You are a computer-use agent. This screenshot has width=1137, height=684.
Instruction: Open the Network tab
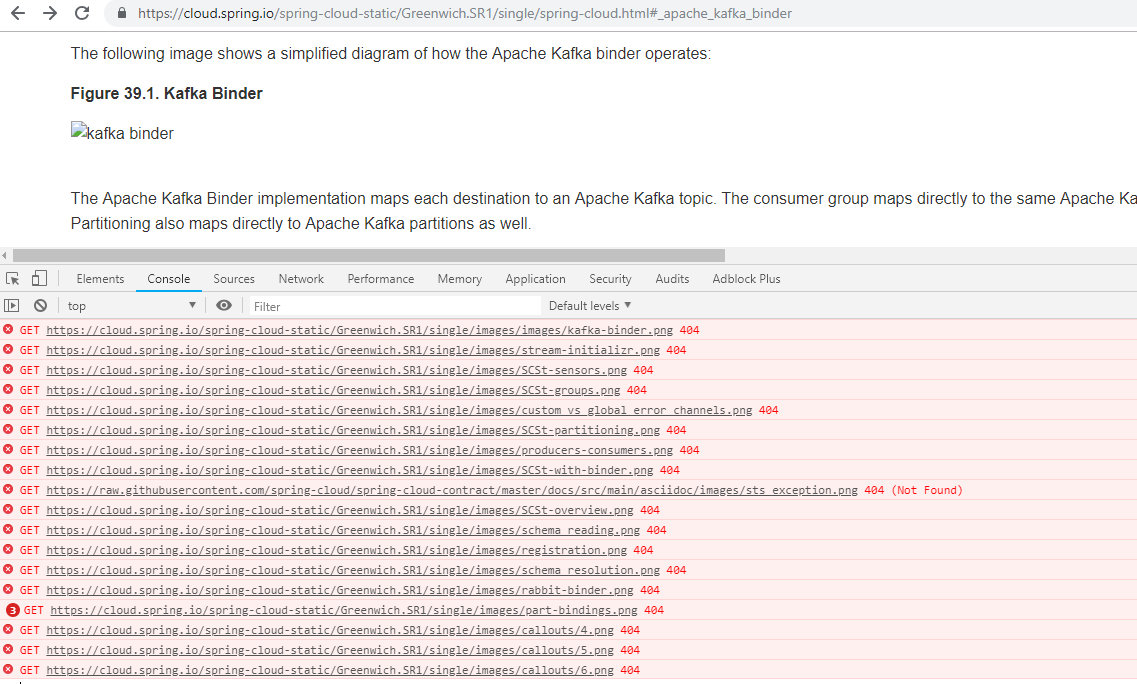click(301, 279)
